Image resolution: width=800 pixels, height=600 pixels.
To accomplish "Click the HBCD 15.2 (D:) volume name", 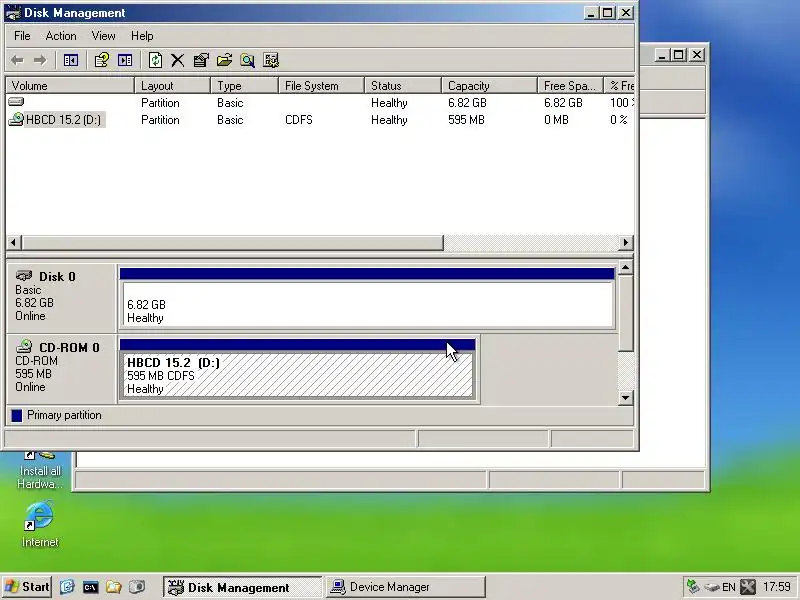I will [64, 120].
